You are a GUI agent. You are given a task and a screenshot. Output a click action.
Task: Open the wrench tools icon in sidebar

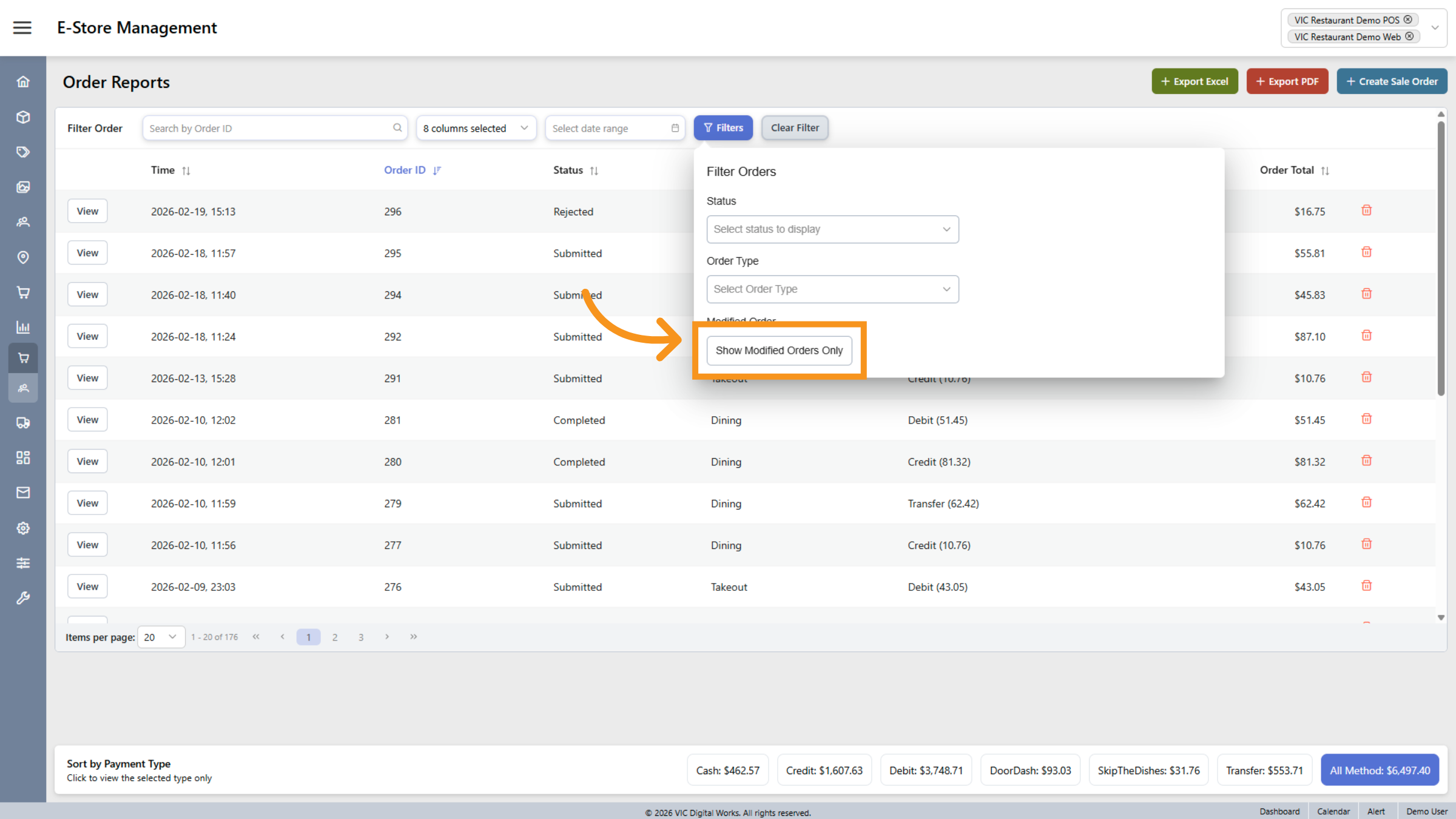point(23,598)
